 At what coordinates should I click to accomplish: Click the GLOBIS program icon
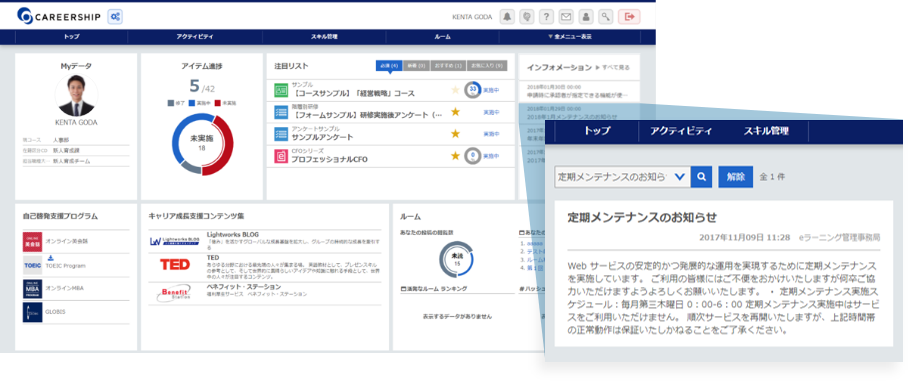[33, 312]
